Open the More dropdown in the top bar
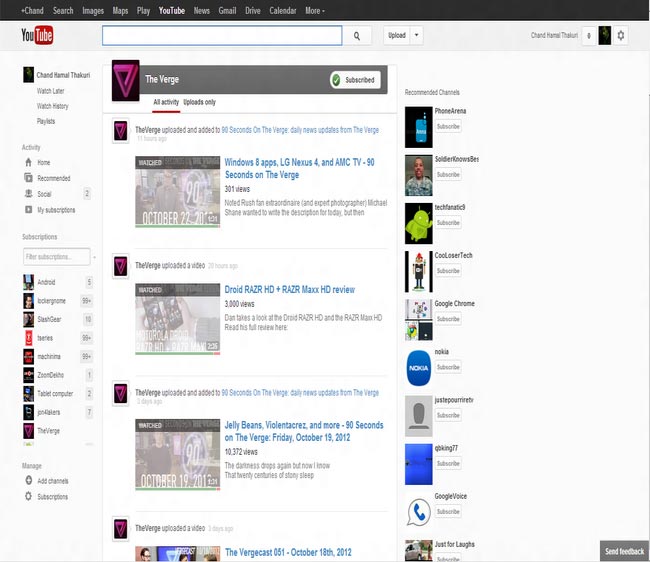Image resolution: width=650 pixels, height=562 pixels. [315, 11]
